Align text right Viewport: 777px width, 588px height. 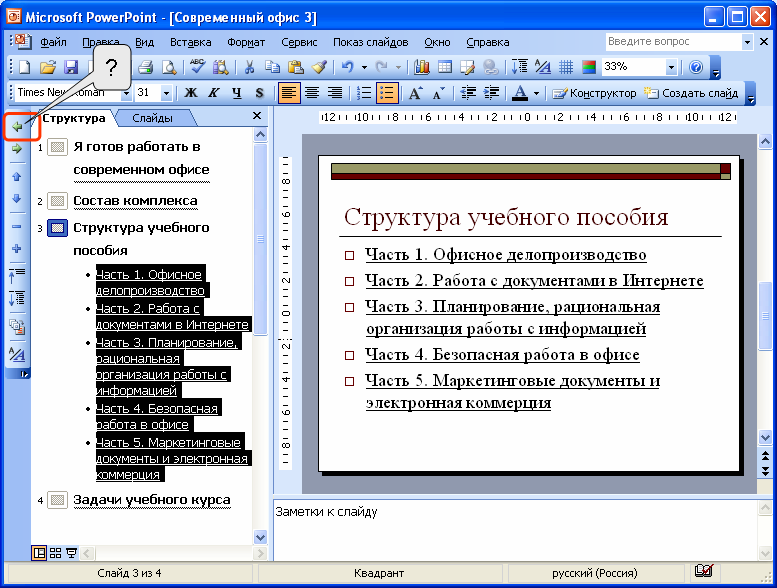[335, 93]
